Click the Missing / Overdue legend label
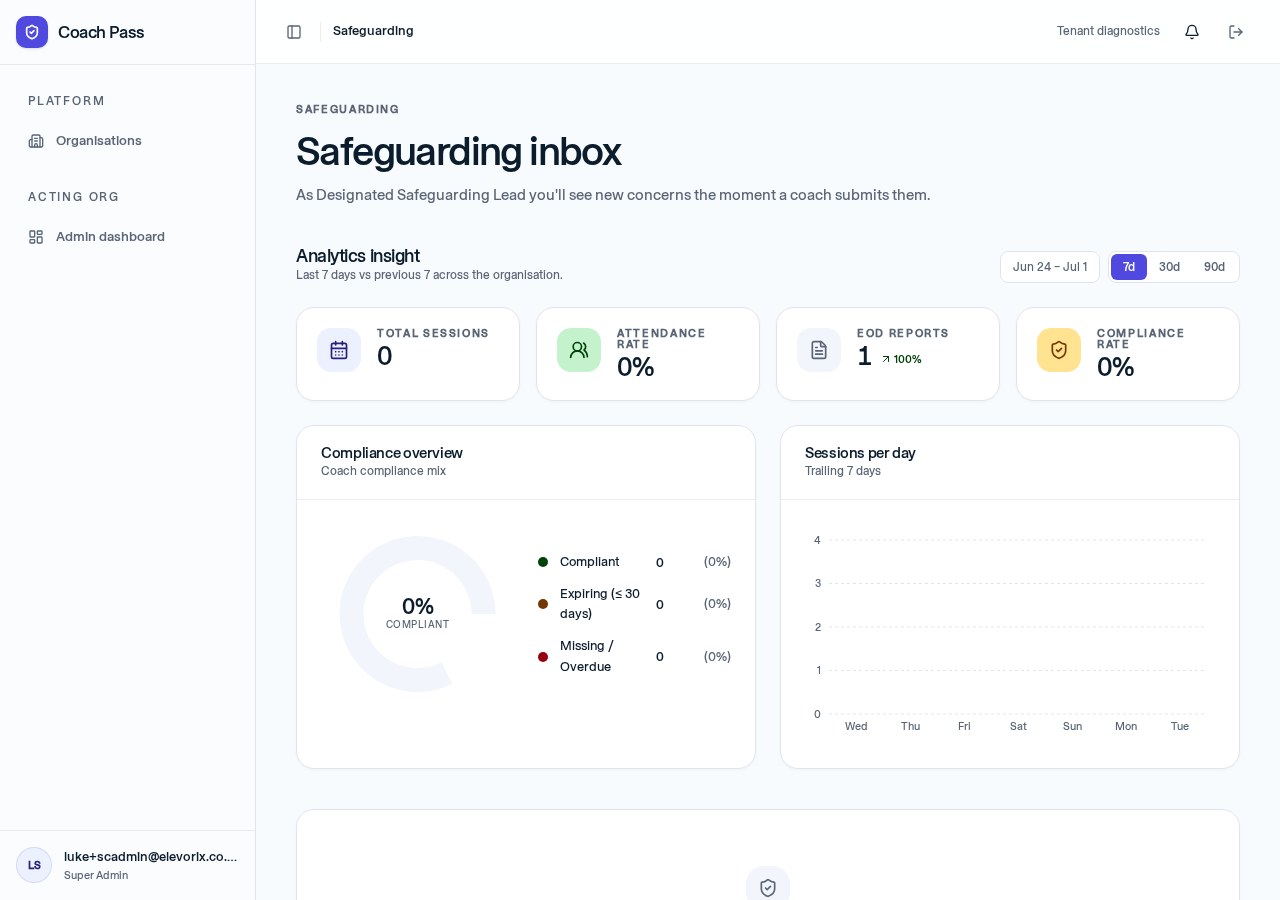The height and width of the screenshot is (900, 1280). coord(587,656)
